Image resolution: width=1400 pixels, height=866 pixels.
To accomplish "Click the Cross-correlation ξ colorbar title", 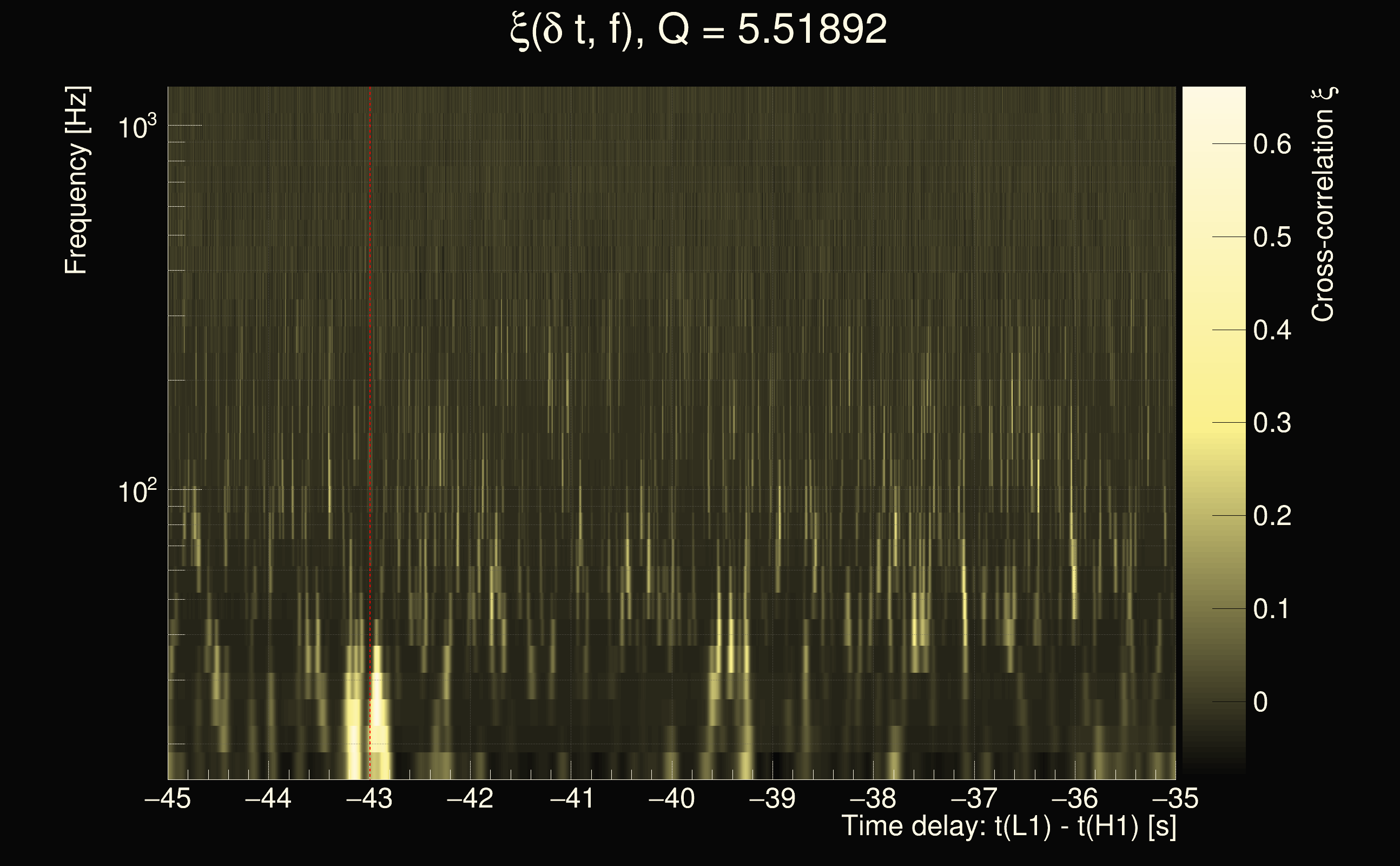I will coord(1323,204).
